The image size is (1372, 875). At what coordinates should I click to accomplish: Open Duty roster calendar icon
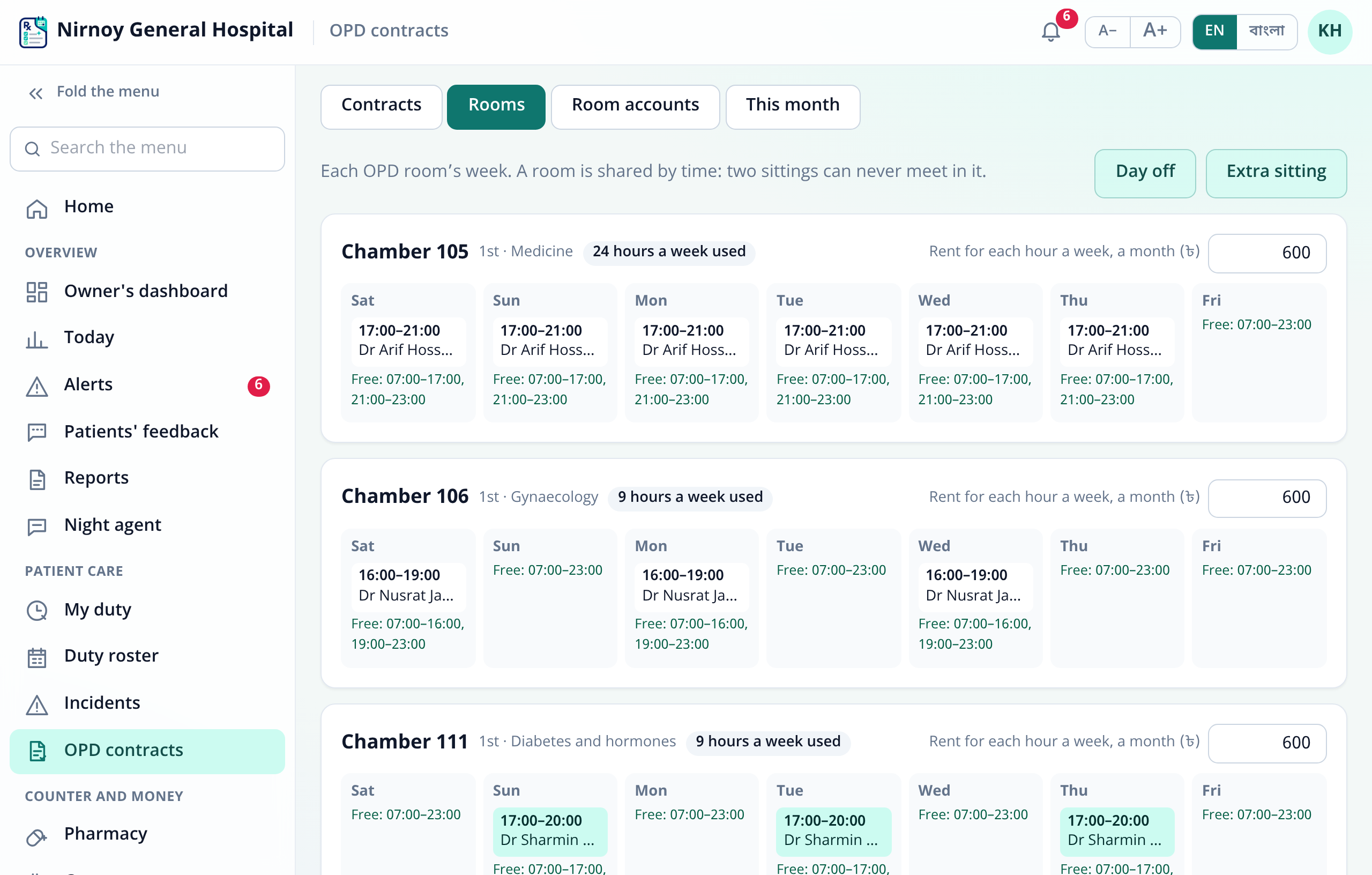37,657
